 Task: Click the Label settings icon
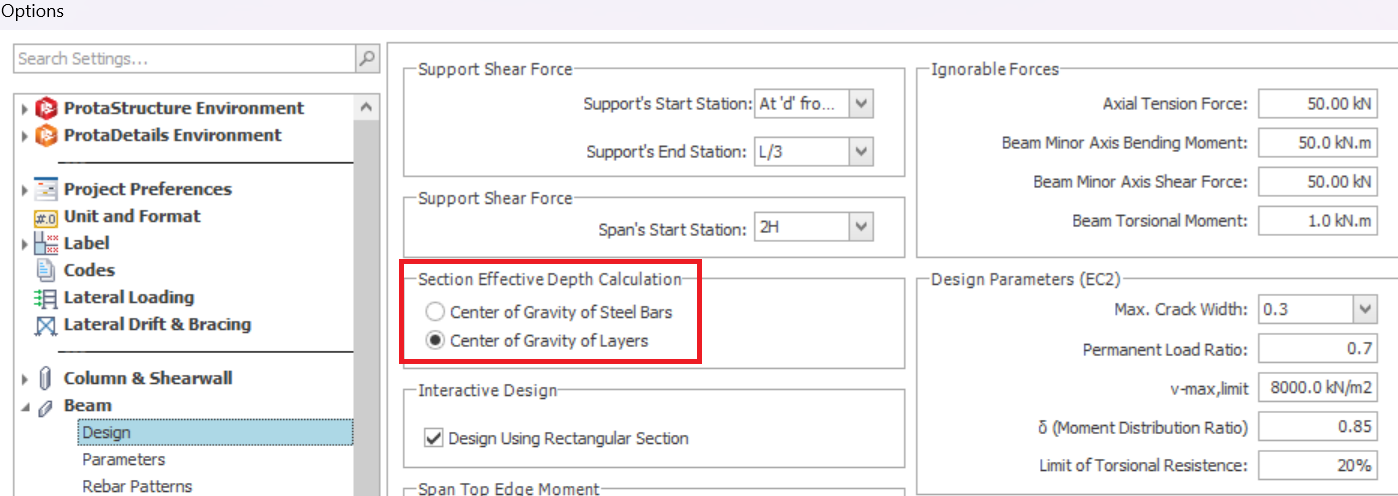coord(46,244)
